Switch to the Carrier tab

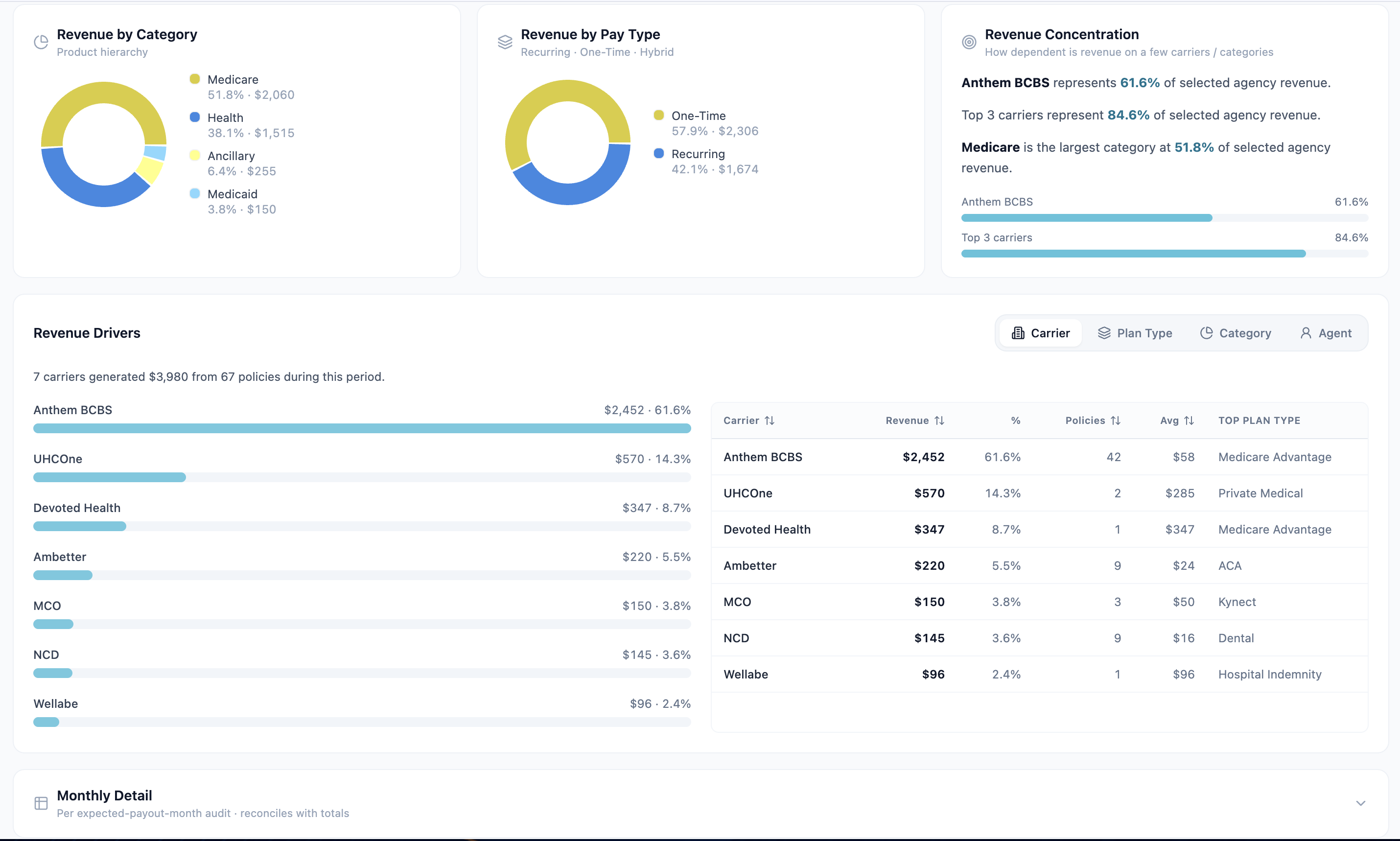coord(1041,333)
